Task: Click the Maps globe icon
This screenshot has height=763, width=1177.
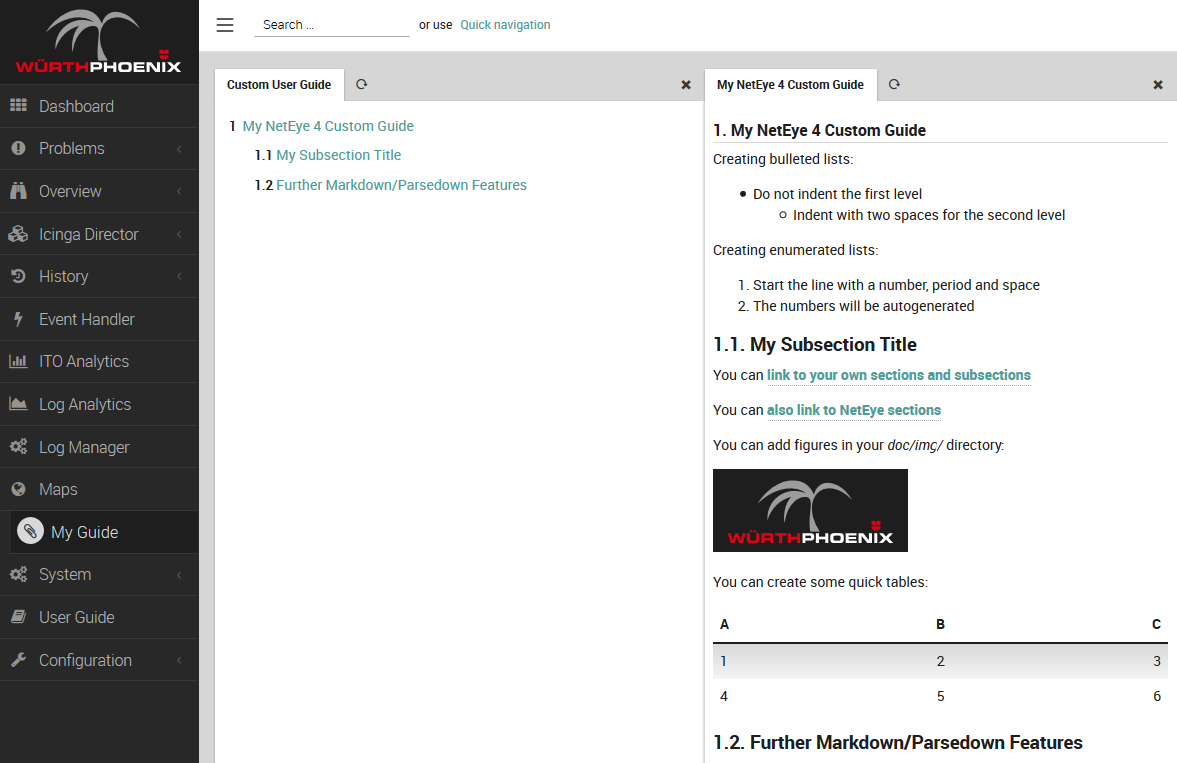Action: (x=20, y=489)
